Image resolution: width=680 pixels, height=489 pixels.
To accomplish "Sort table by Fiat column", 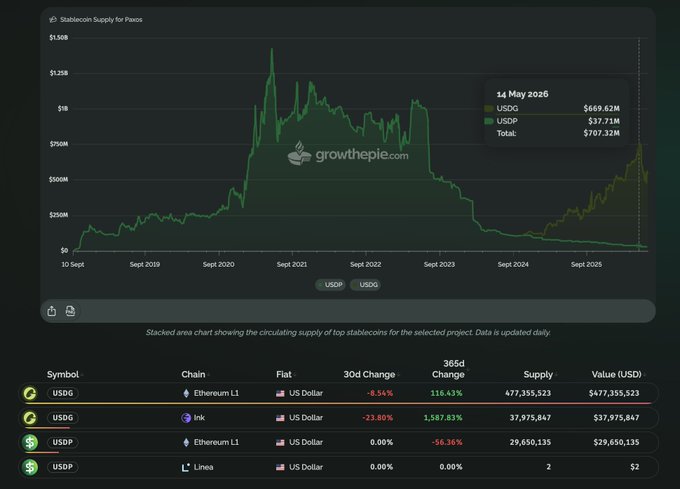I will click(x=286, y=375).
